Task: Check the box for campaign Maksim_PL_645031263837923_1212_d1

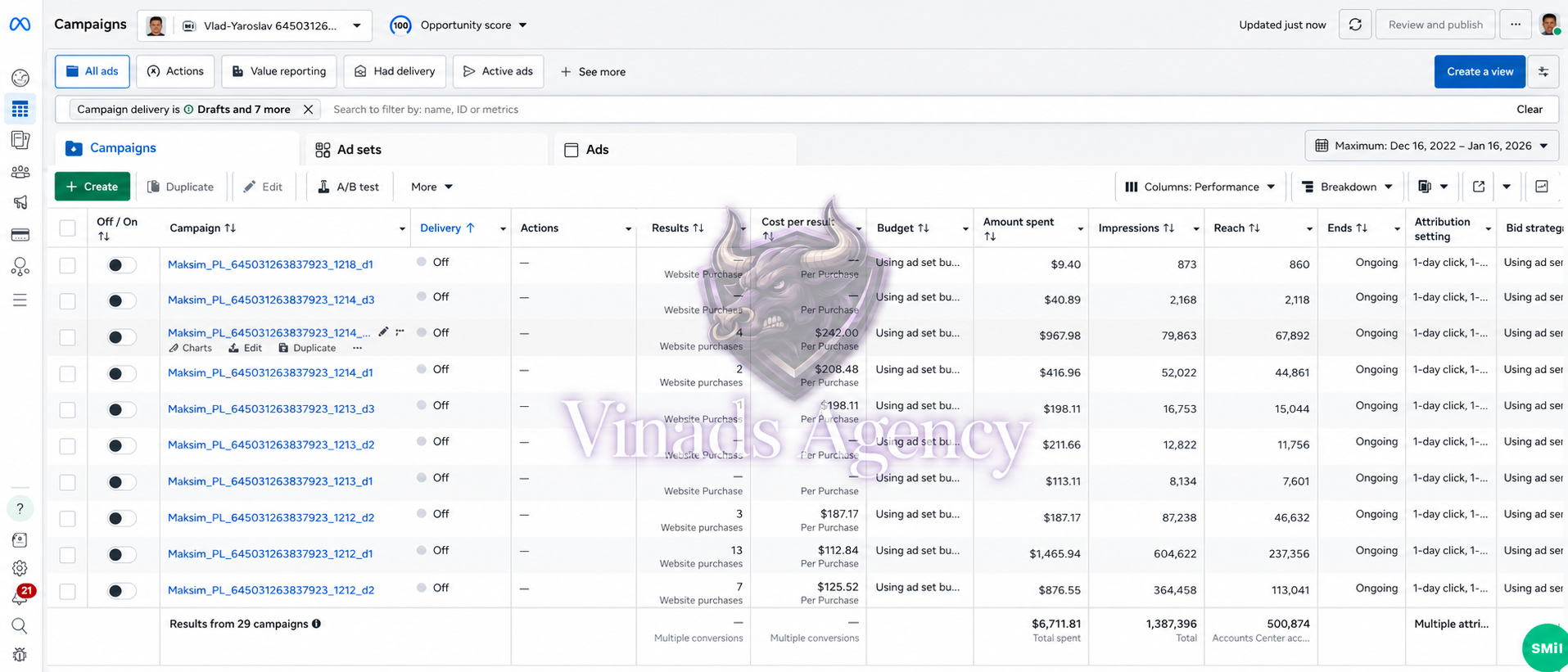Action: click(67, 554)
